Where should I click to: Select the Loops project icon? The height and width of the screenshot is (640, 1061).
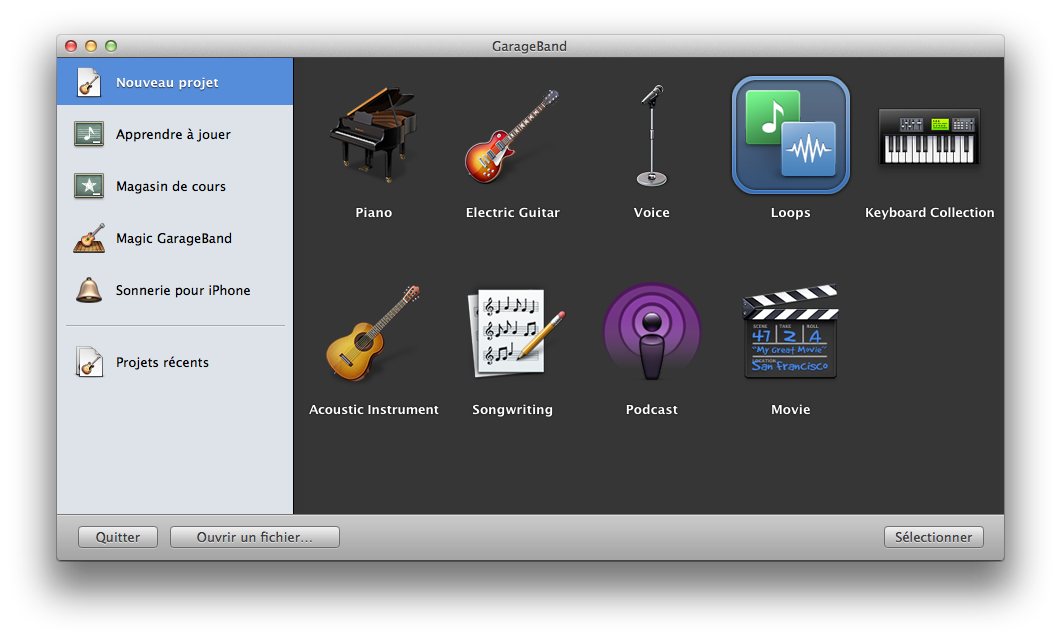tap(790, 136)
